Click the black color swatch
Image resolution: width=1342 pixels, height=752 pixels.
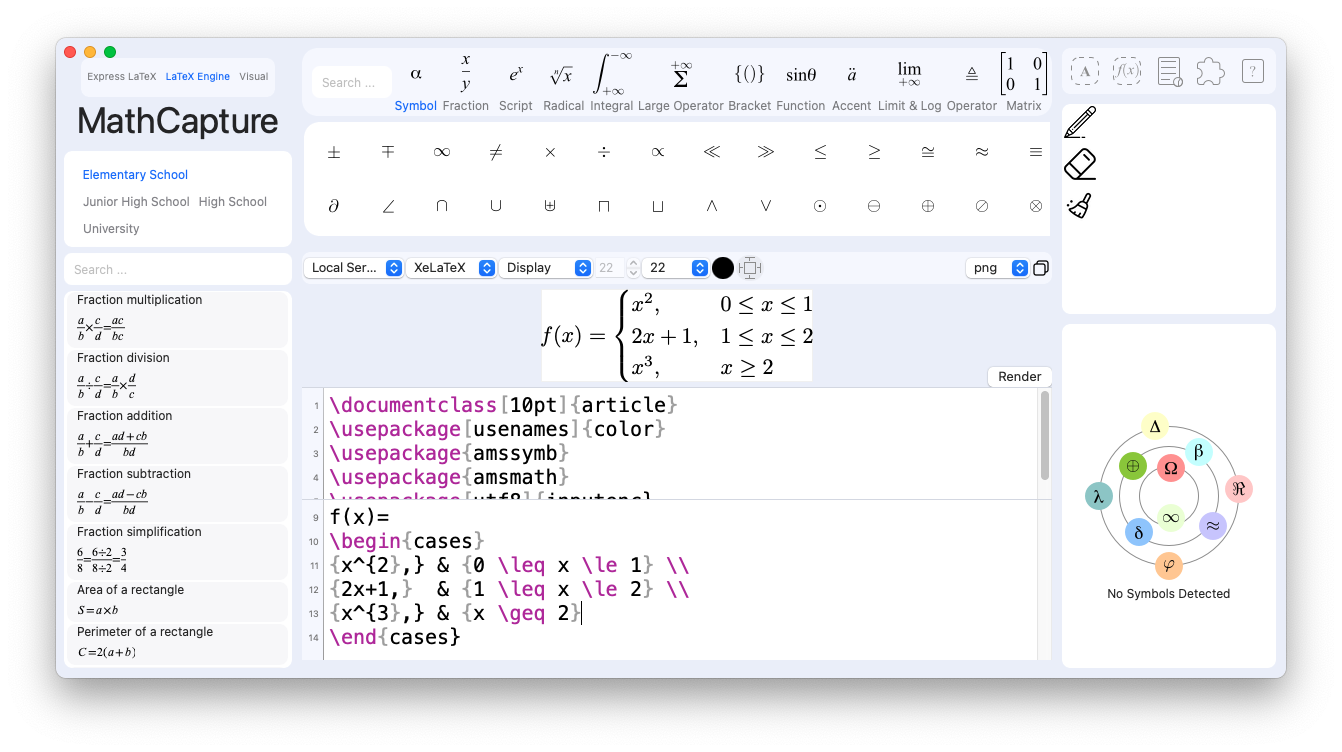click(x=723, y=267)
